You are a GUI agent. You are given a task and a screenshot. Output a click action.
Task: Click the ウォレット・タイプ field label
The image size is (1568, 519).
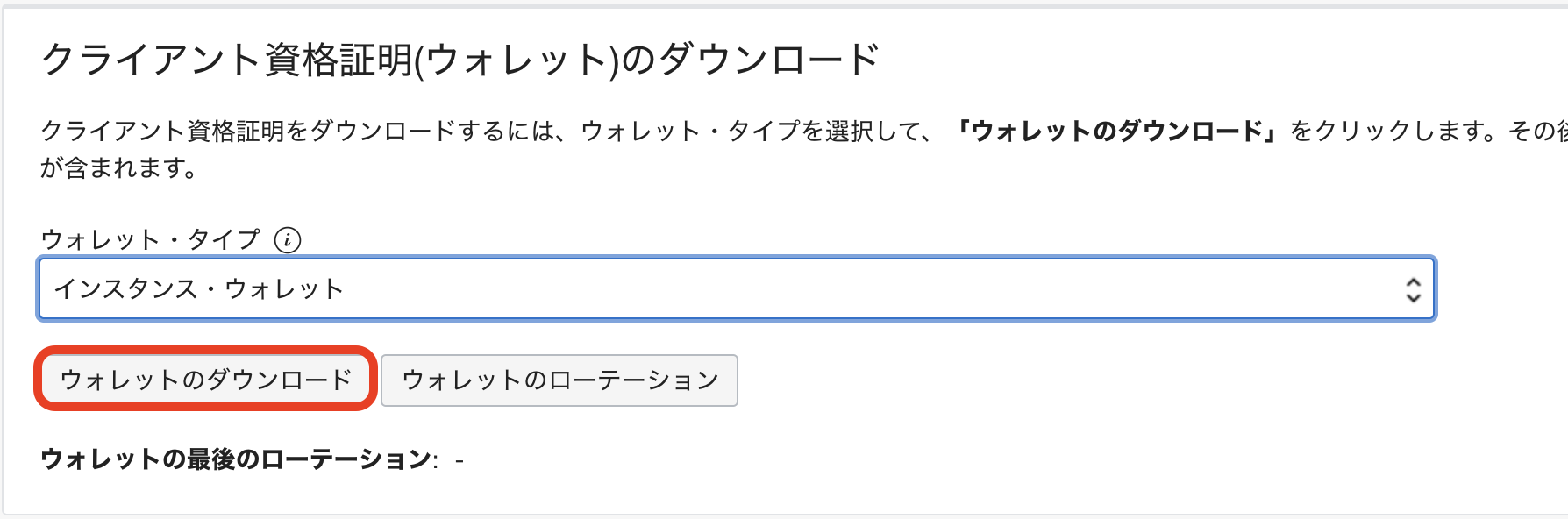click(x=150, y=239)
